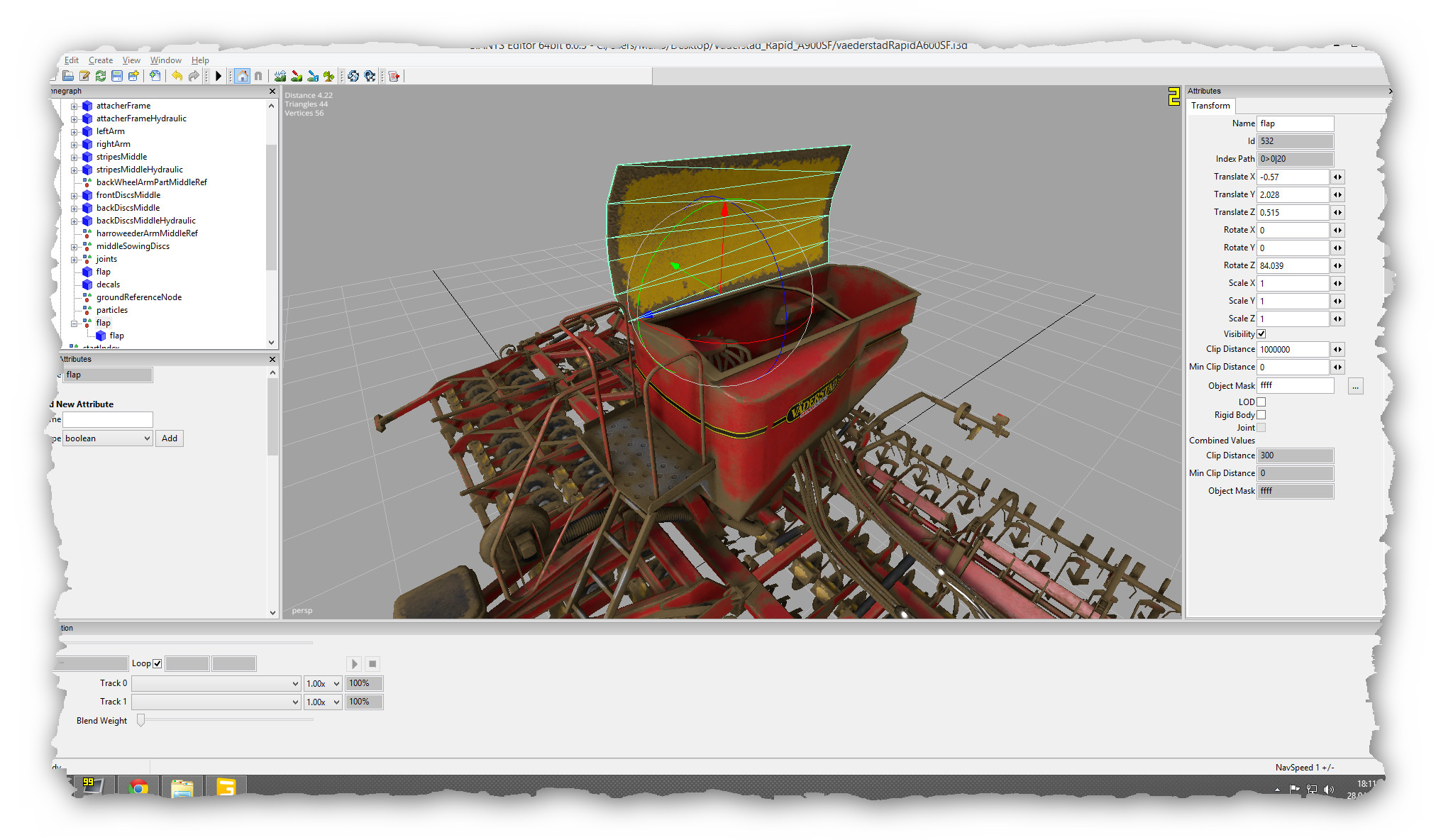Click the open file toolbar icon

click(x=68, y=76)
